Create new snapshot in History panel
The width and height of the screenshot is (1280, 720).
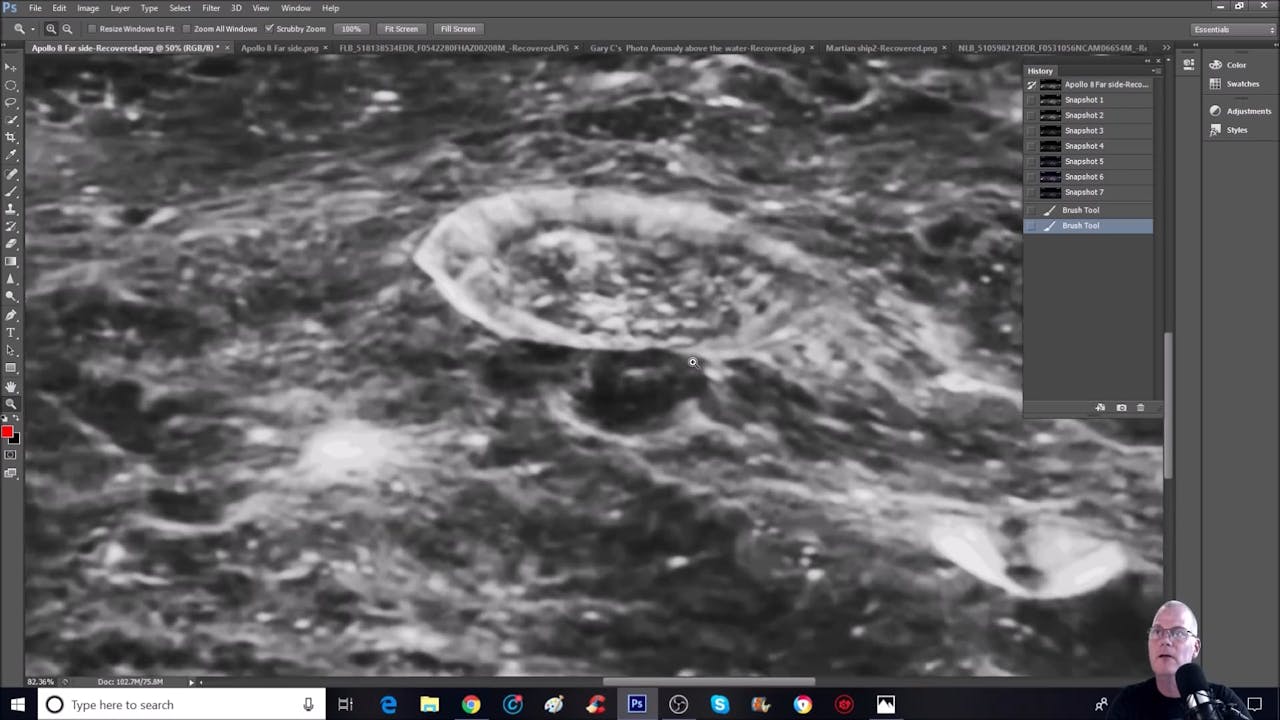[x=1121, y=407]
